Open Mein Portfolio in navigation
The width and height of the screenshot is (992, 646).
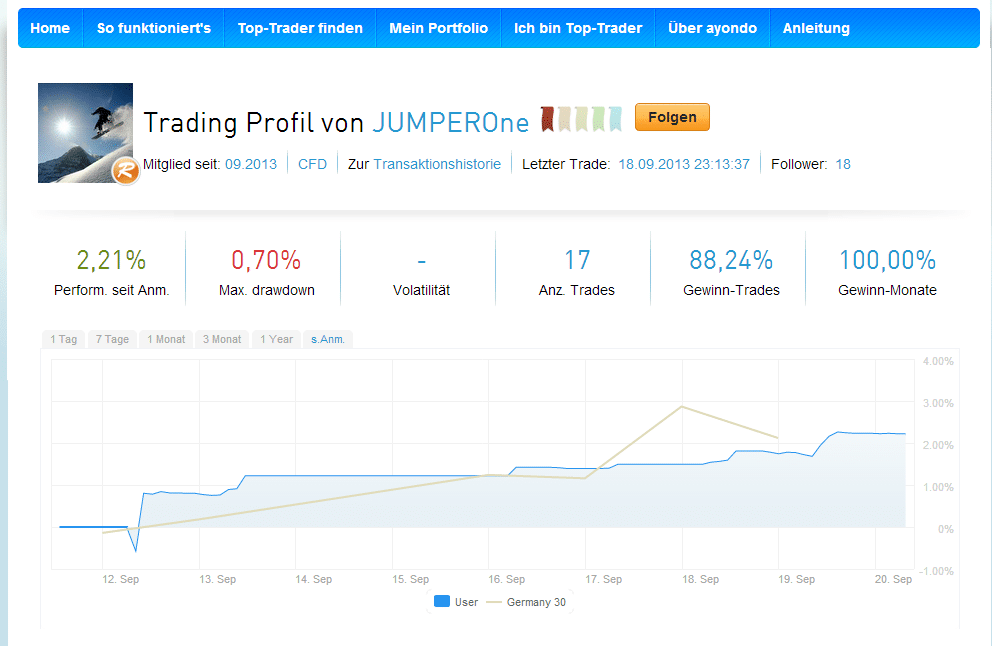click(438, 28)
